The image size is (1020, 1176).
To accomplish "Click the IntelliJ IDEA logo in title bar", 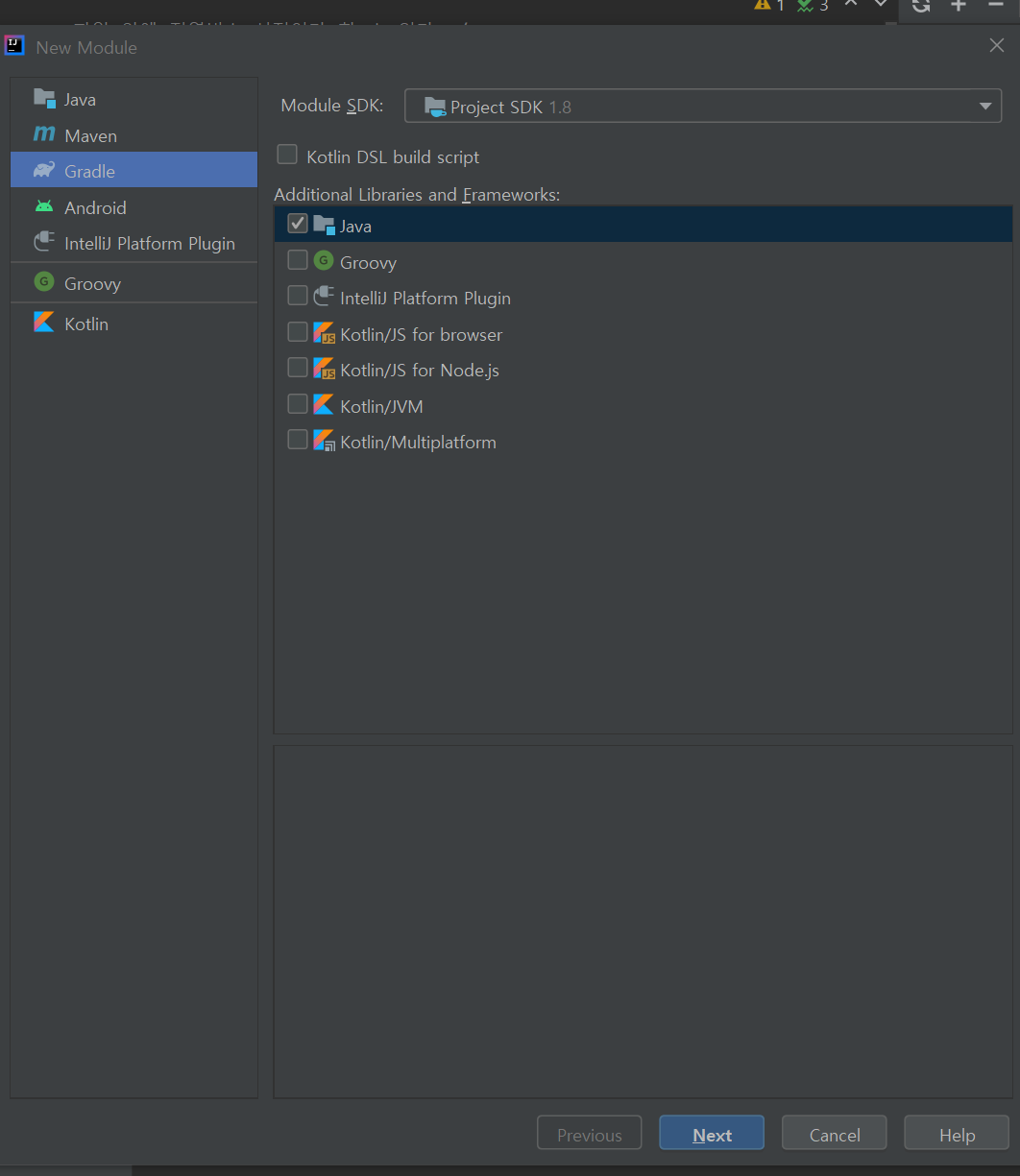I will (x=14, y=46).
